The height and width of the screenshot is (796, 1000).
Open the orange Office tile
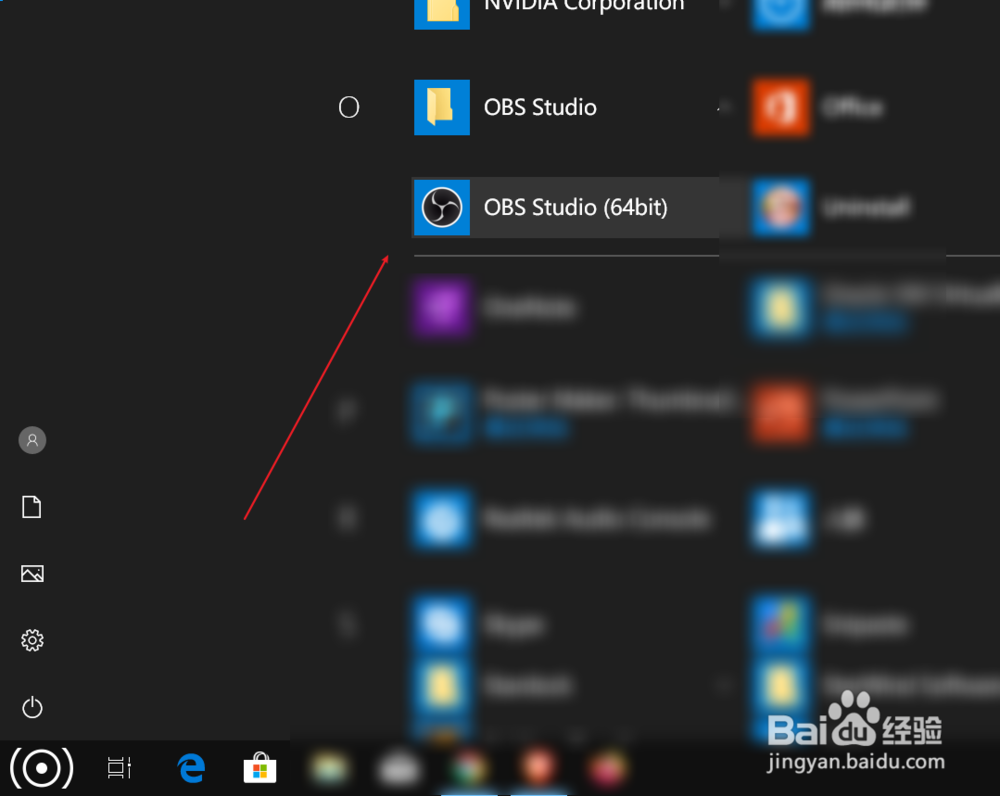781,107
